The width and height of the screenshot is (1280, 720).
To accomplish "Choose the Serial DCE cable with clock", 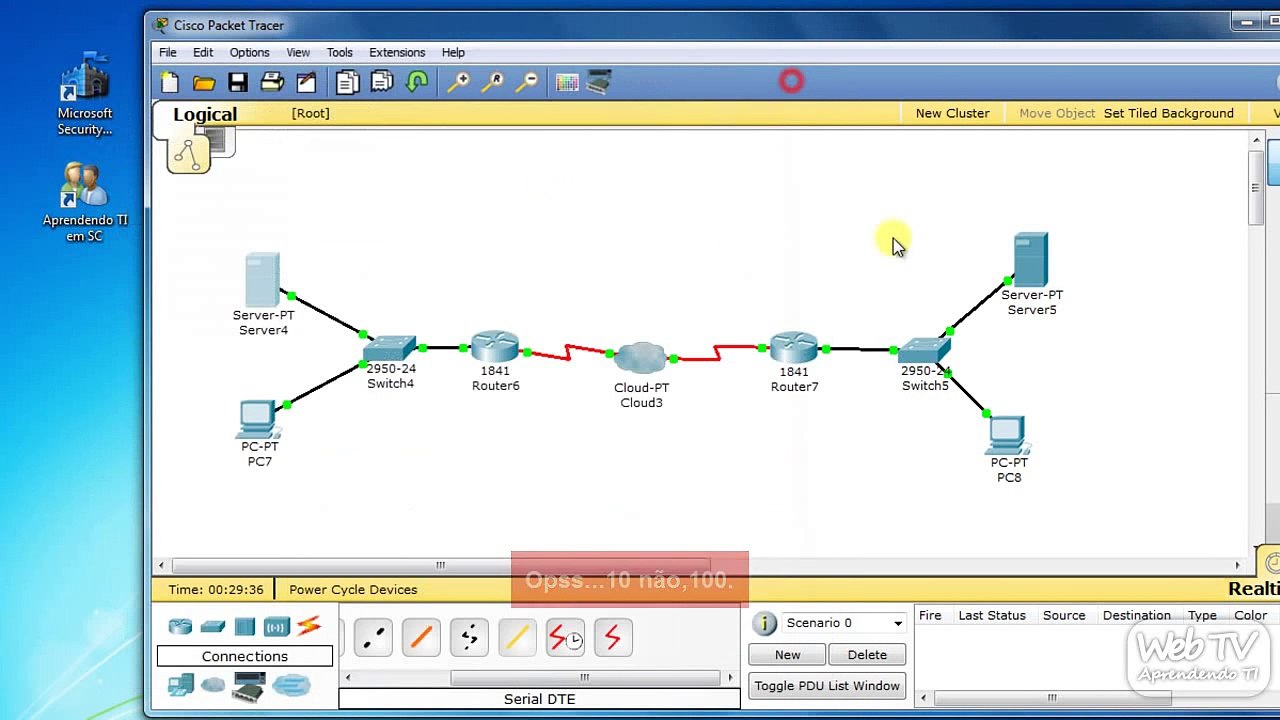I will click(x=565, y=638).
